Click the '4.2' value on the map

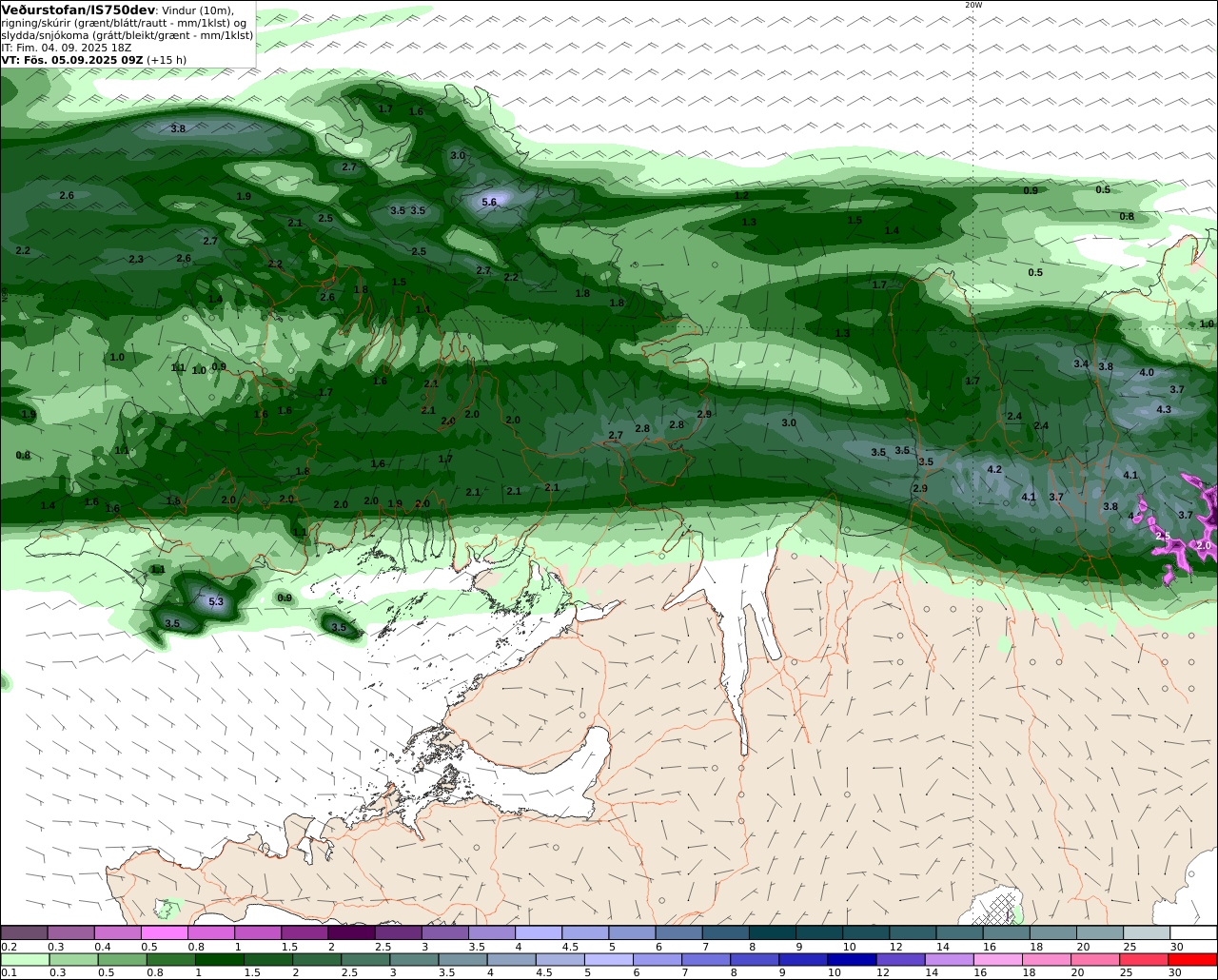[994, 469]
